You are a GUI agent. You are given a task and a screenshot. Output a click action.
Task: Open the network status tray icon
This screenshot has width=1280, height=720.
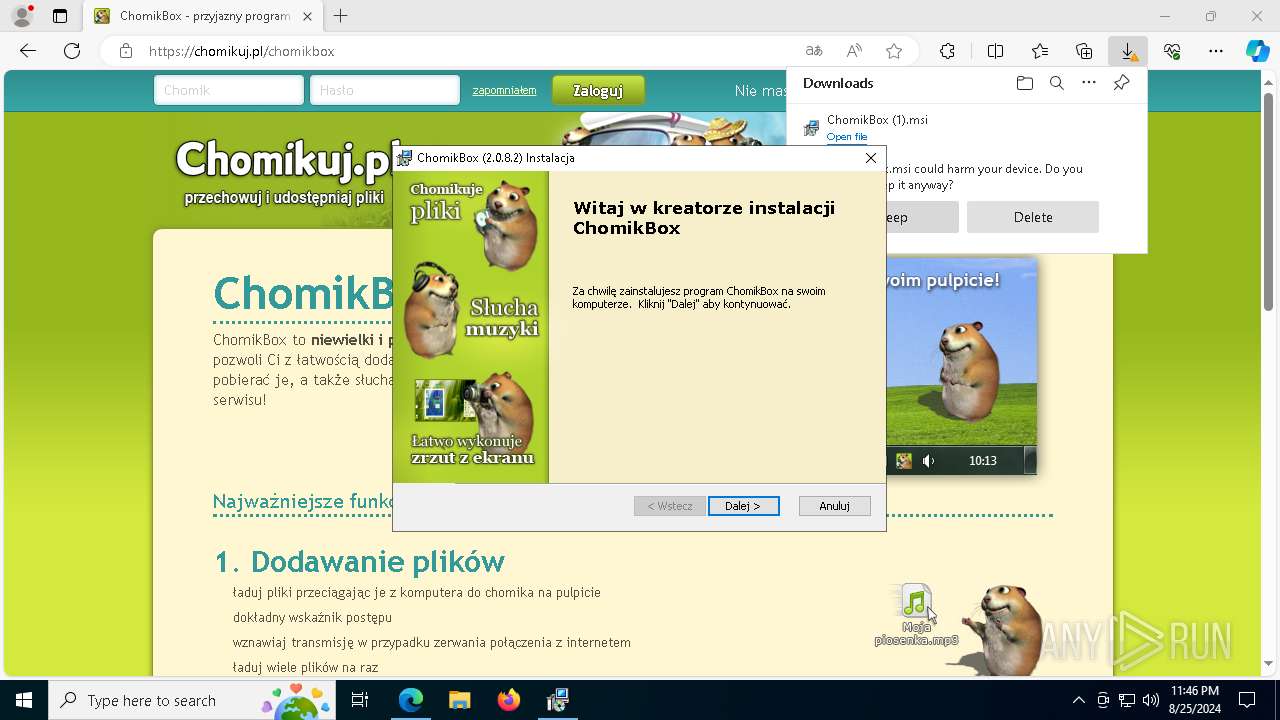[1127, 700]
